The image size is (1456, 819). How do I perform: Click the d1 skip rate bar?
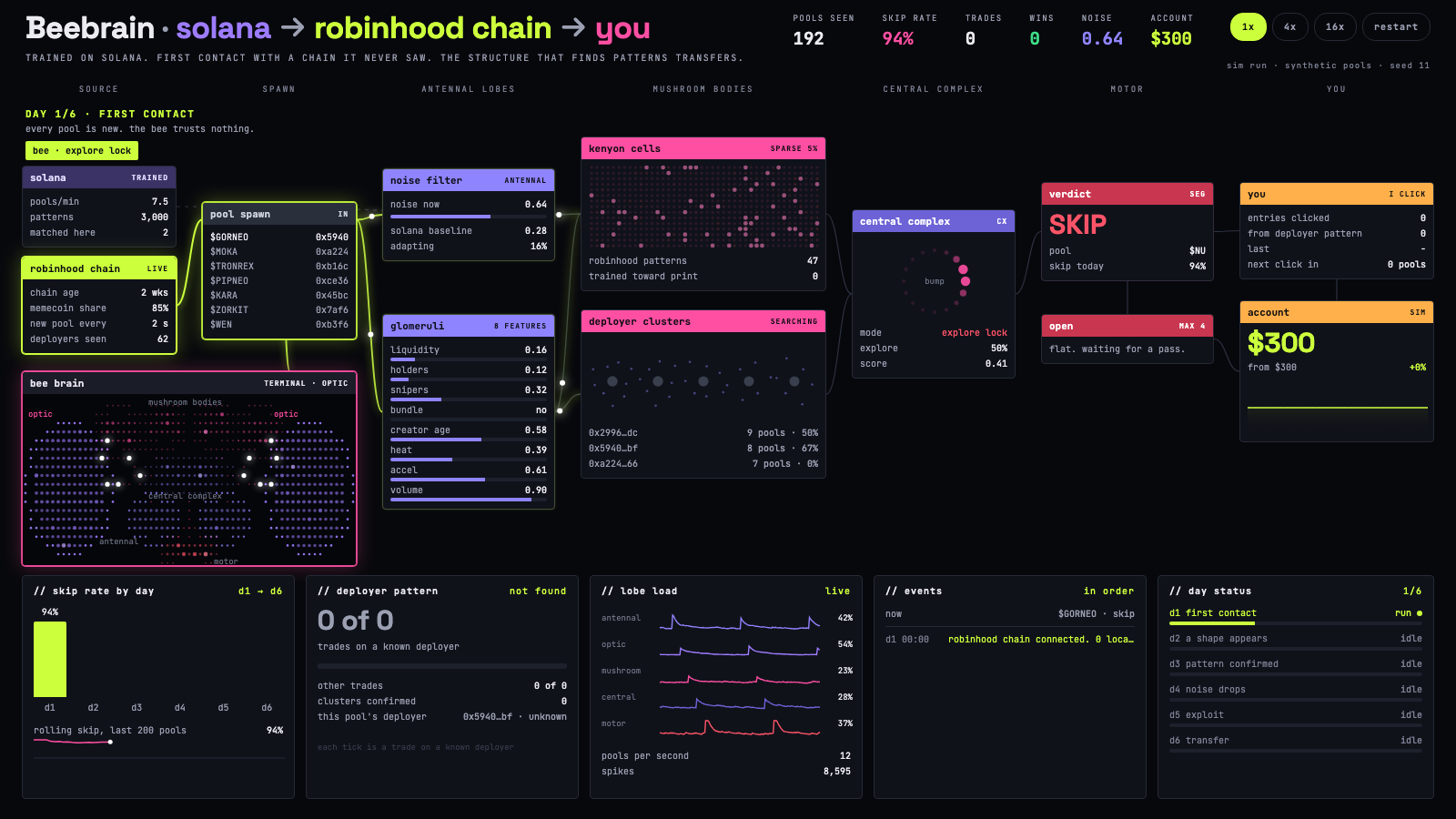(50, 659)
